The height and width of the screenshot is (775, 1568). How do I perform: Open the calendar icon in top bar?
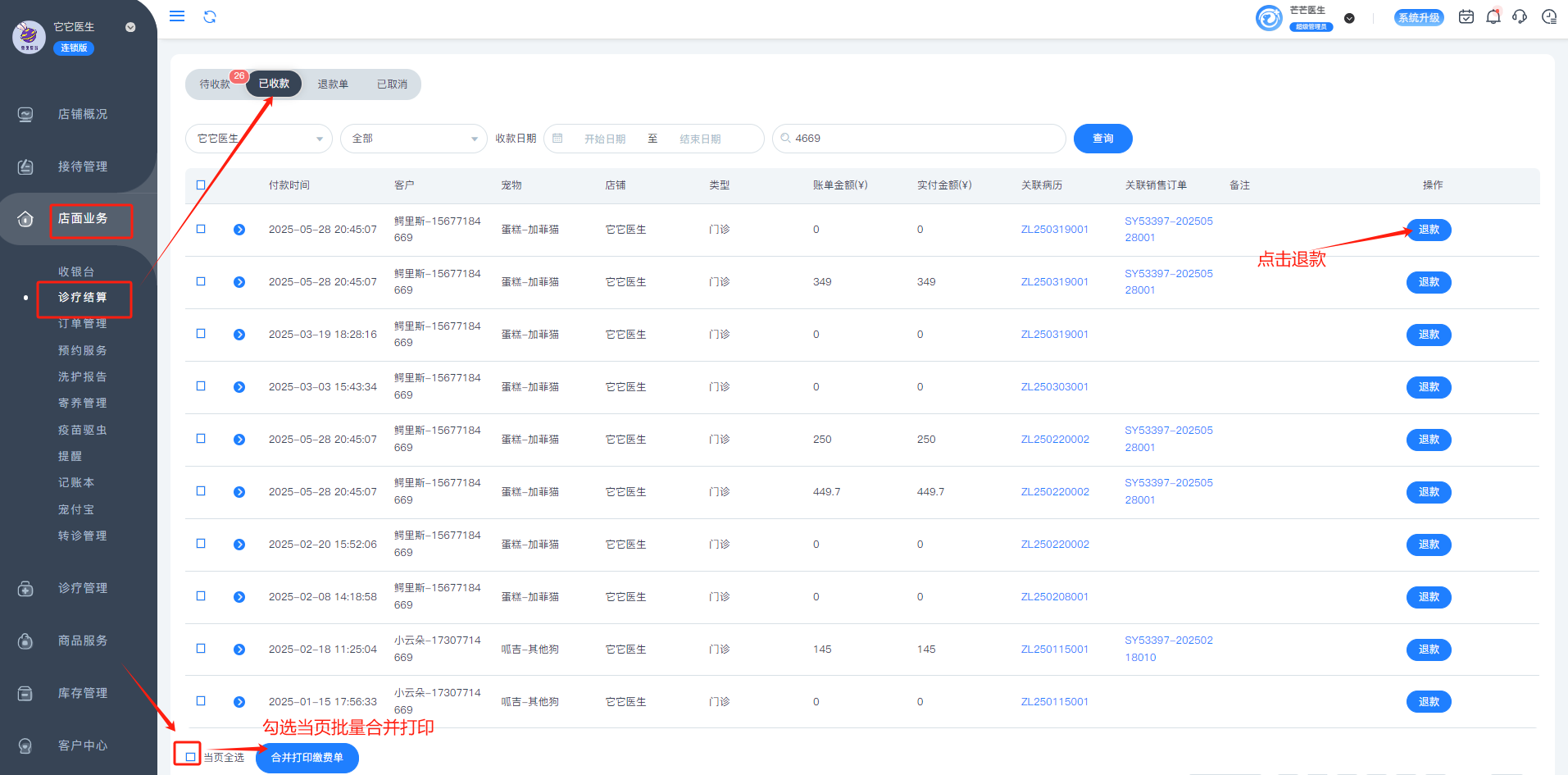pos(1466,16)
